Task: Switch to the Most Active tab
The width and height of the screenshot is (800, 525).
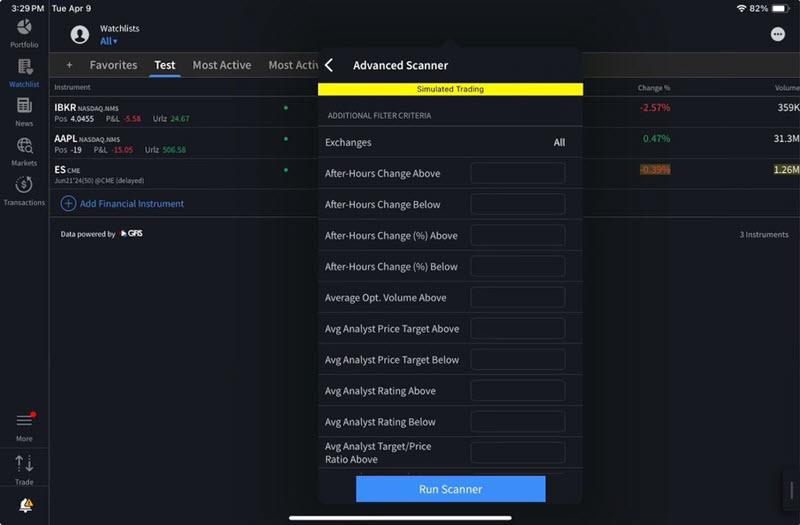Action: point(221,65)
